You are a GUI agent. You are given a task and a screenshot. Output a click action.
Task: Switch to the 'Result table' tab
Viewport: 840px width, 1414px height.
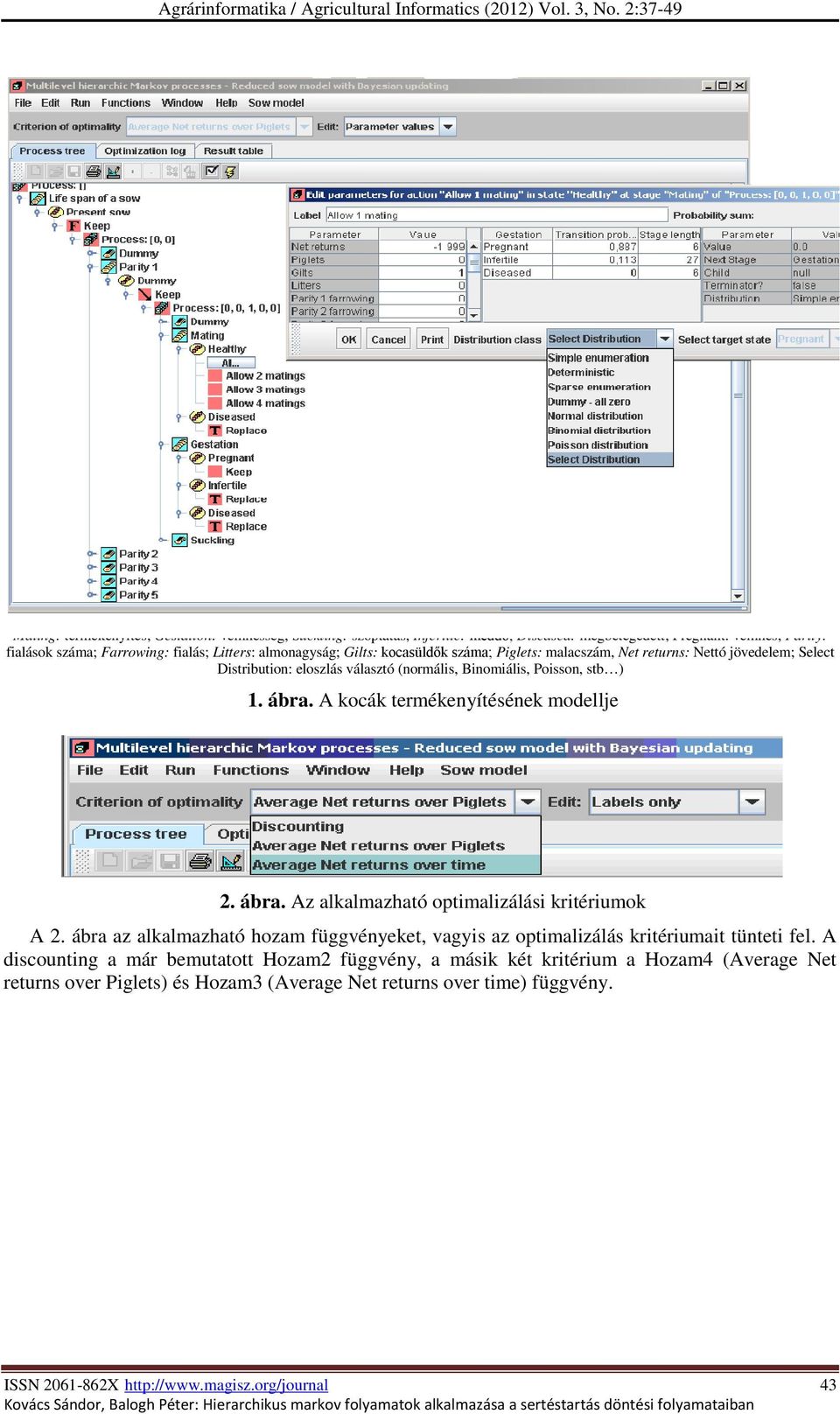tap(233, 150)
